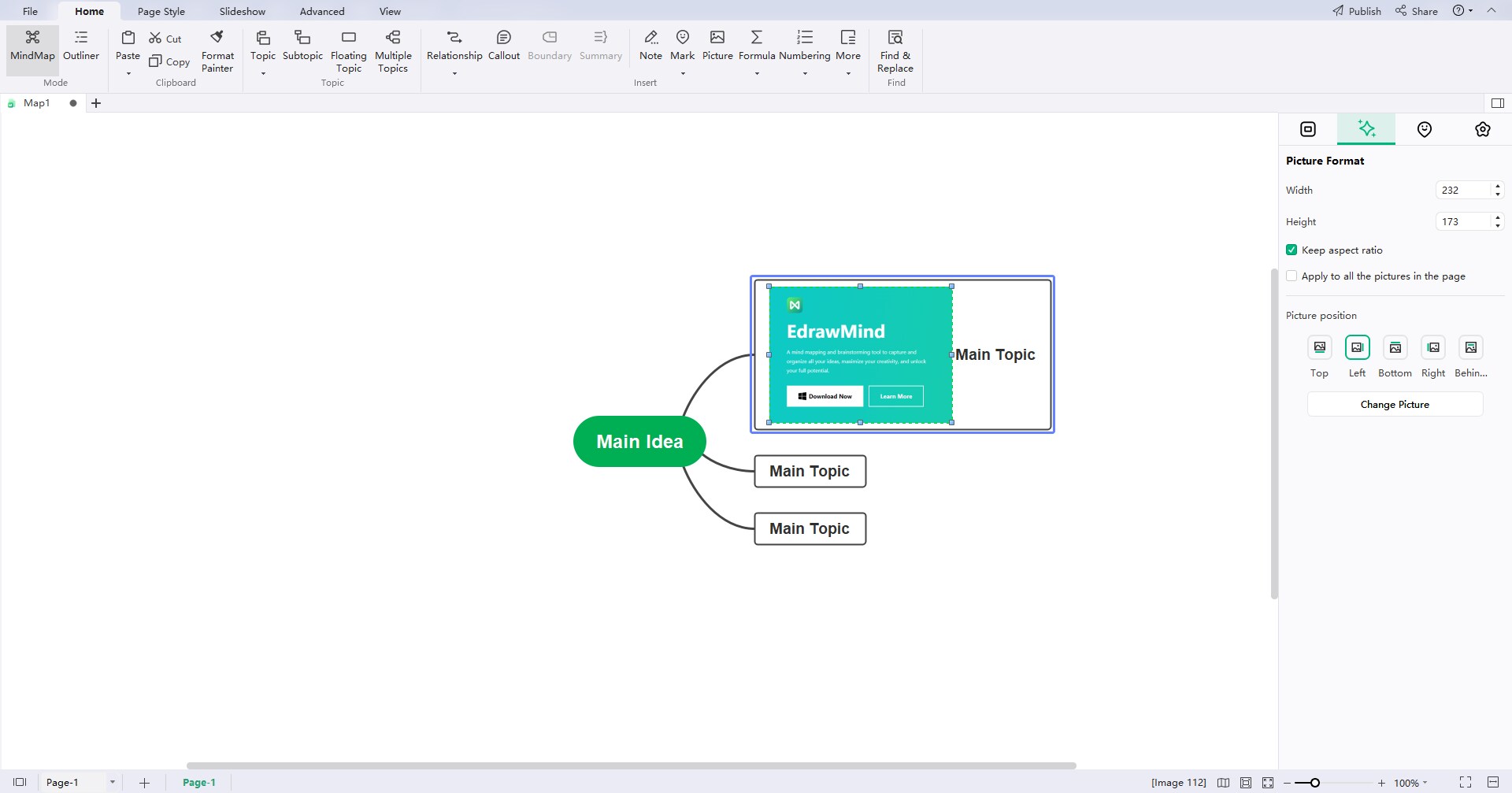
Task: Switch to the View tab
Action: (x=390, y=11)
